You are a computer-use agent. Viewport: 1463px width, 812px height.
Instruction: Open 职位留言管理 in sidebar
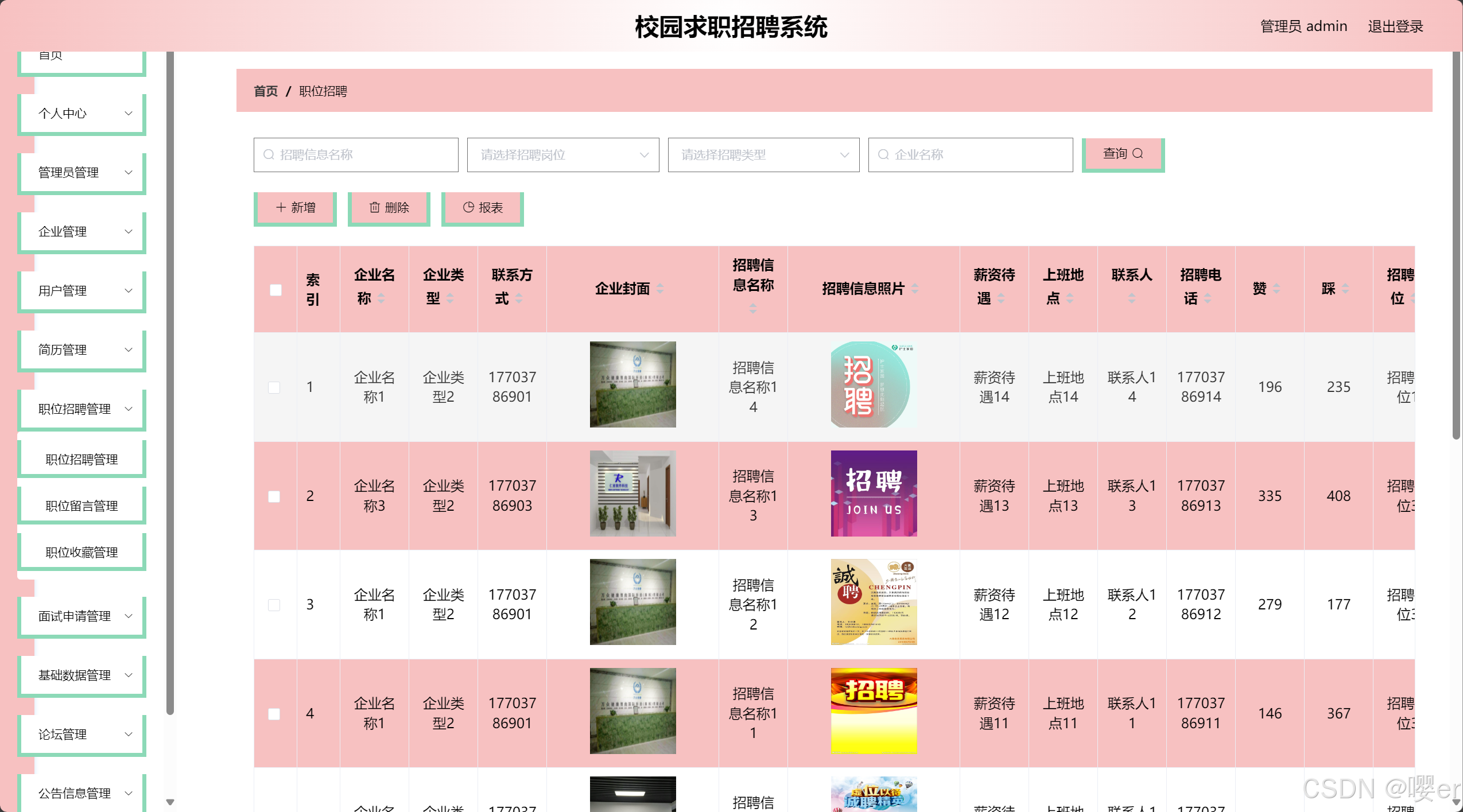(82, 506)
